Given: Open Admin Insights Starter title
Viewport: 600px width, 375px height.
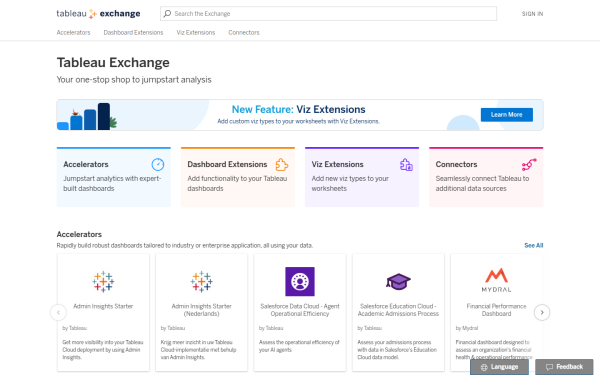Looking at the screenshot, I should click(103, 306).
